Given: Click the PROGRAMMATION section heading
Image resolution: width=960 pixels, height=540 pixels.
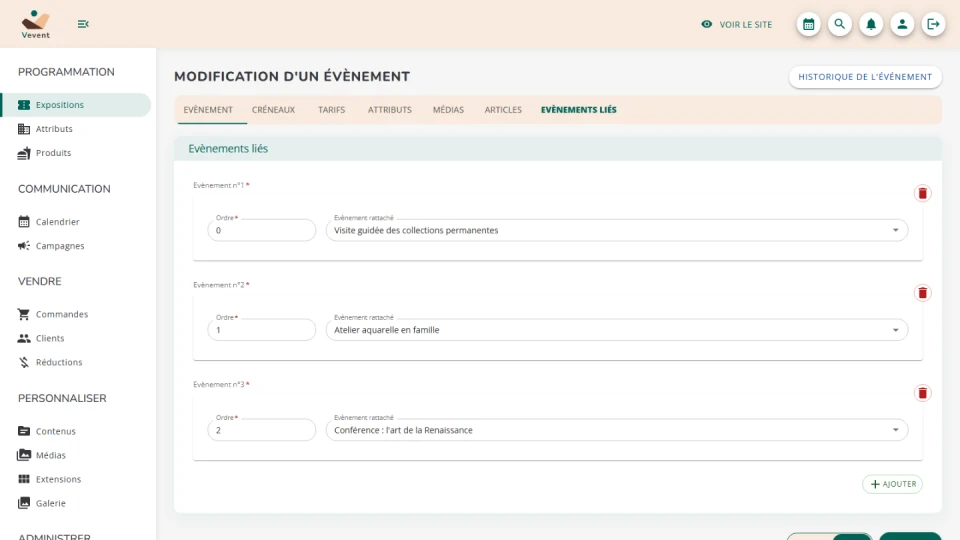Looking at the screenshot, I should pyautogui.click(x=66, y=72).
